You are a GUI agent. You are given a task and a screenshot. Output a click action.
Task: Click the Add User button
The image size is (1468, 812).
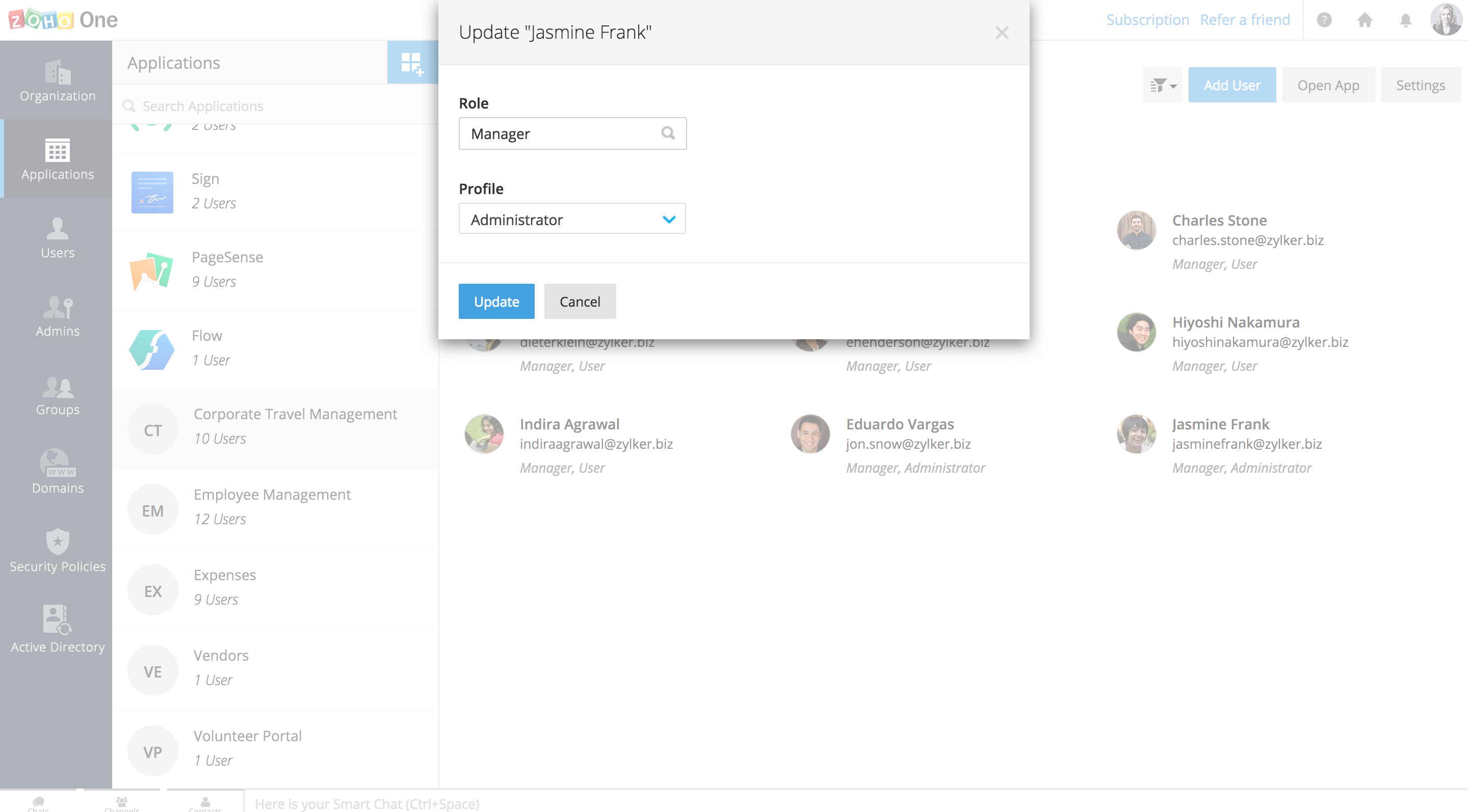1231,85
